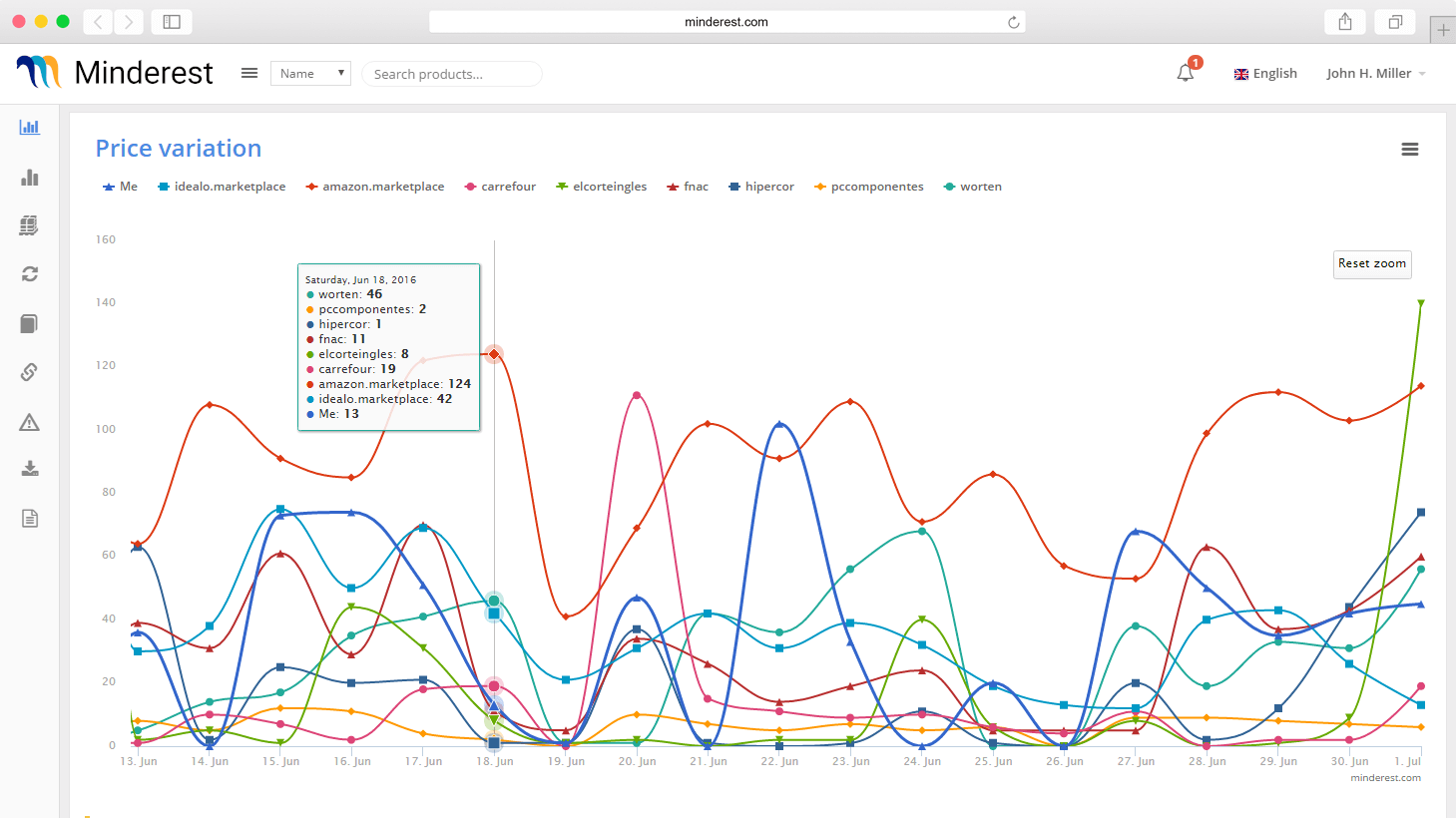
Task: Toggle carrefour series in legend
Action: pos(500,187)
